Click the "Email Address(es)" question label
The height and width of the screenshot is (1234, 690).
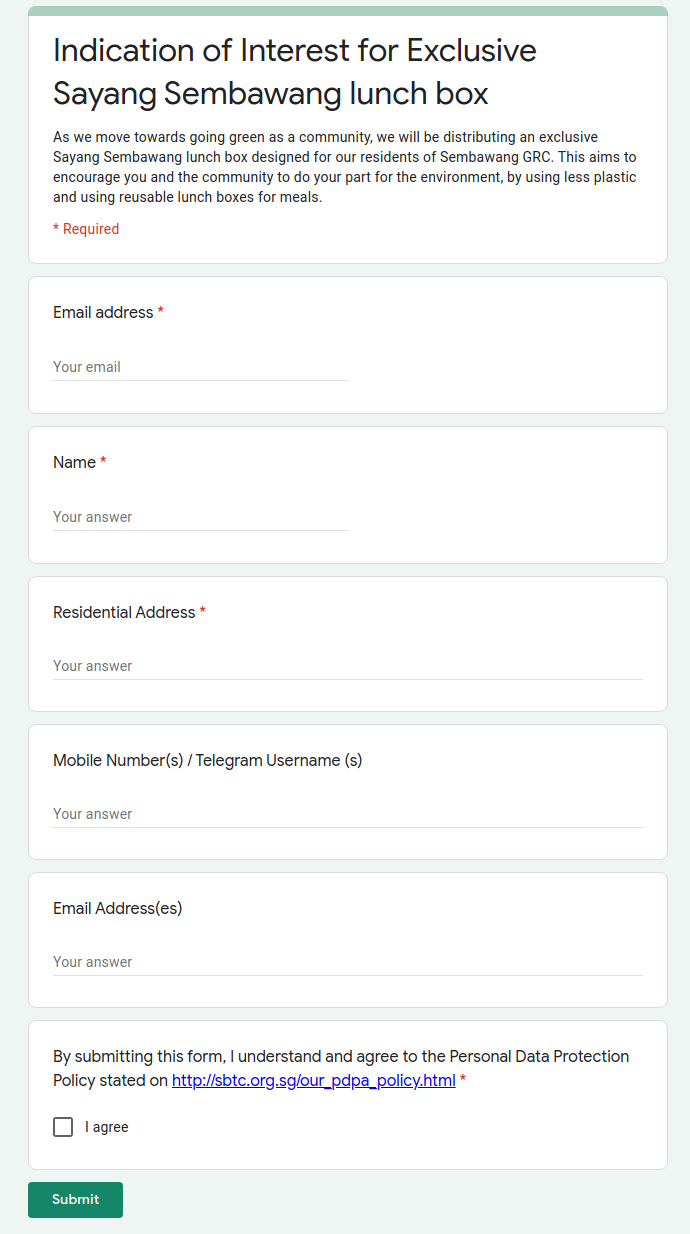117,908
